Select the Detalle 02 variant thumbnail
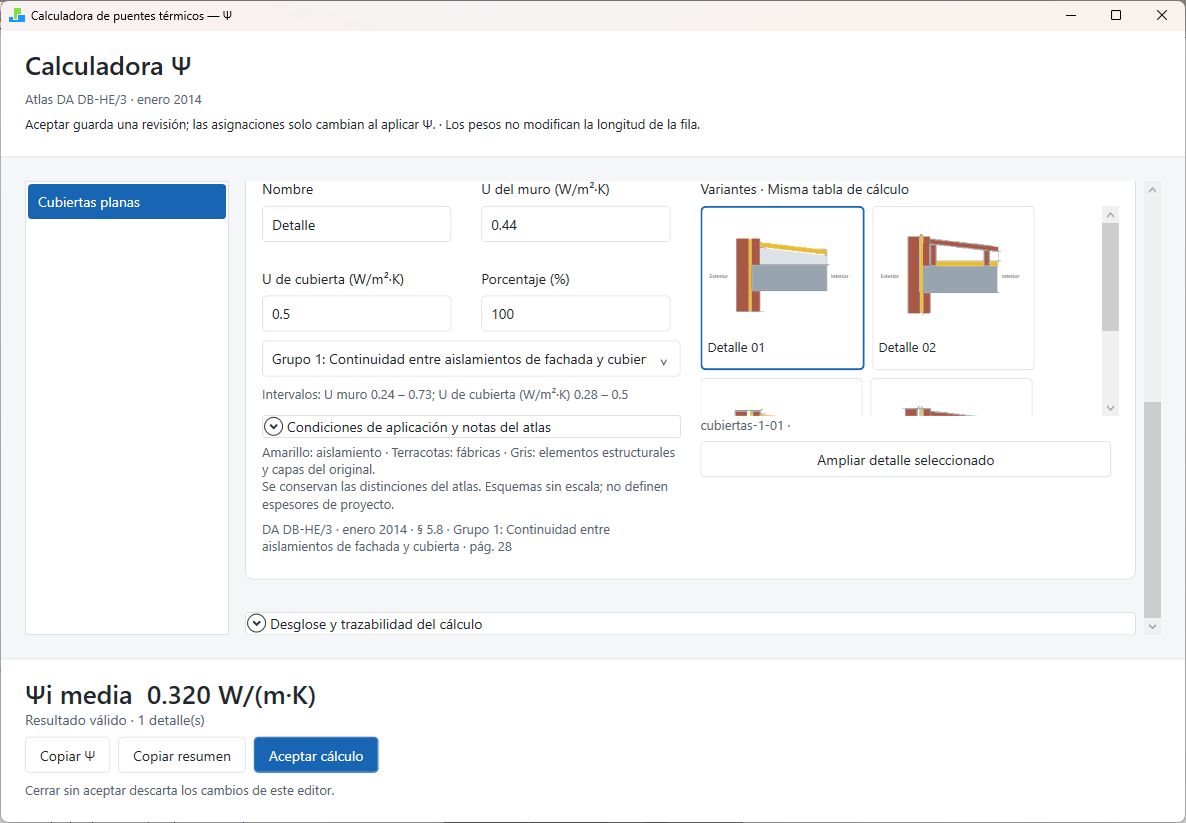Viewport: 1186px width, 823px height. pyautogui.click(x=953, y=288)
